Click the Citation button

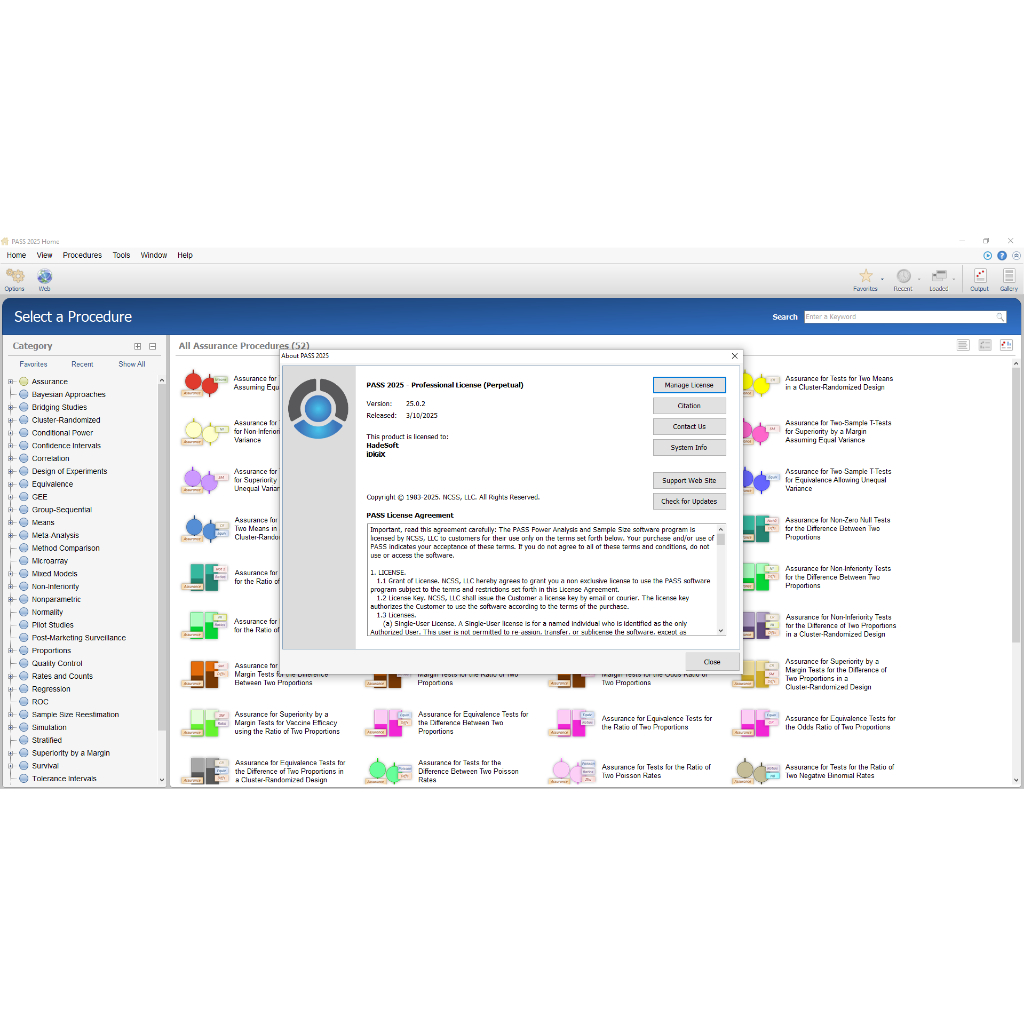click(689, 406)
